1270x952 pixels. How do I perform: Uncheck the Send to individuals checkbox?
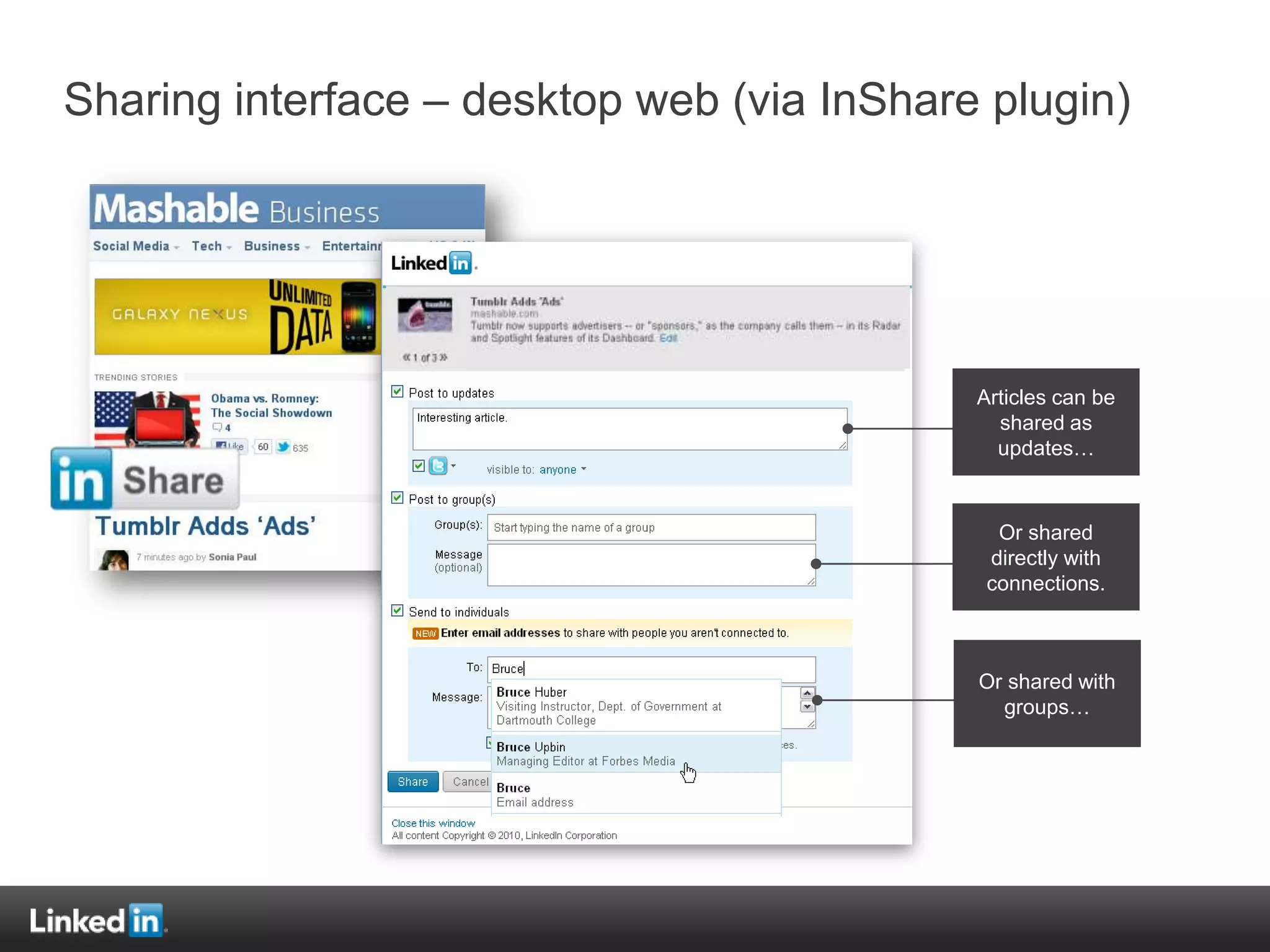point(397,610)
